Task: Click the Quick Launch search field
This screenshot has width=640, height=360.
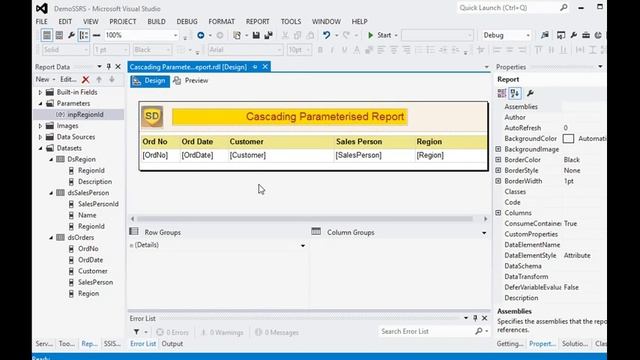Action: coord(507,8)
